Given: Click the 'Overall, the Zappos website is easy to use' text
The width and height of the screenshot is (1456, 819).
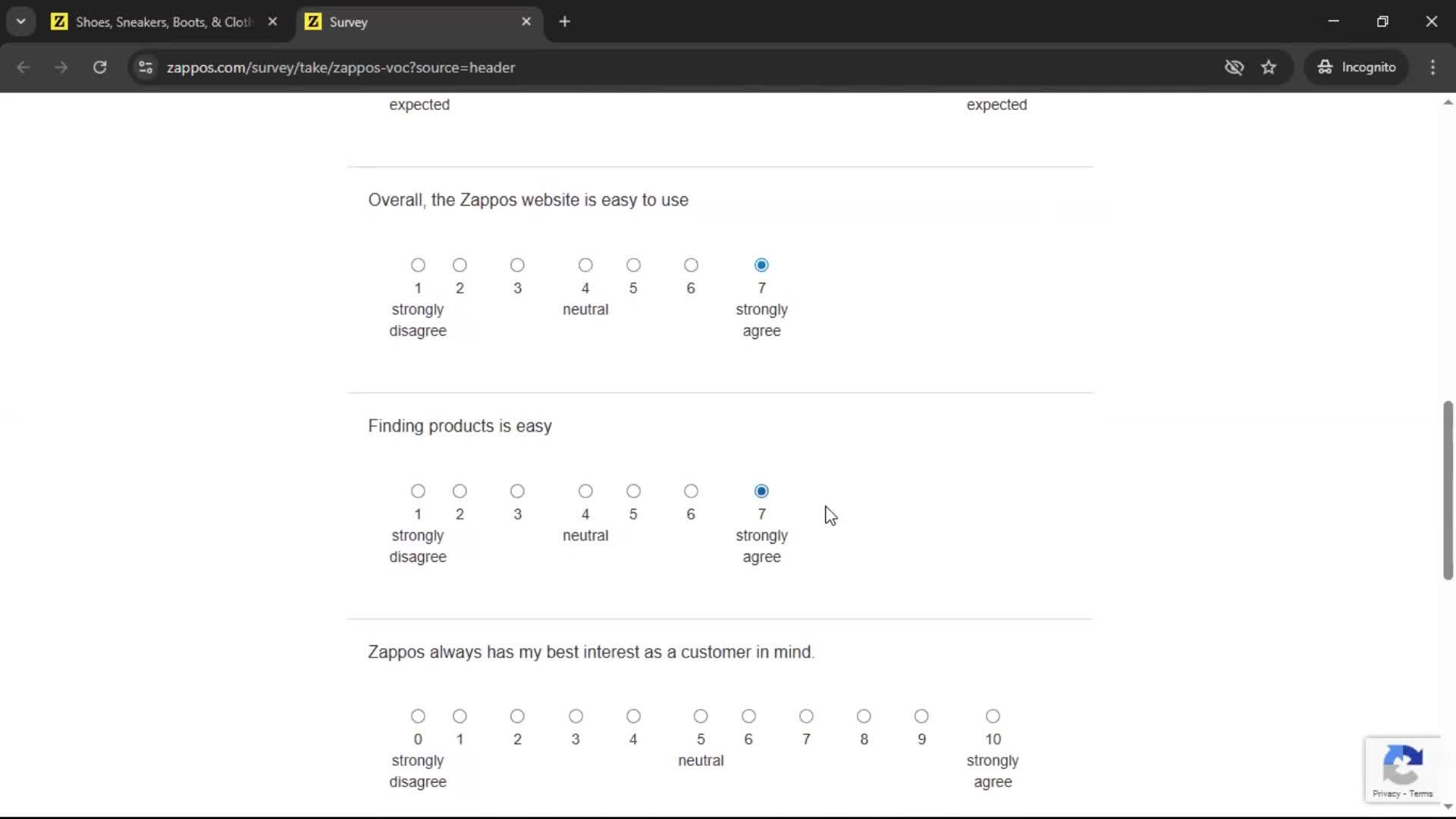Looking at the screenshot, I should coord(528,200).
